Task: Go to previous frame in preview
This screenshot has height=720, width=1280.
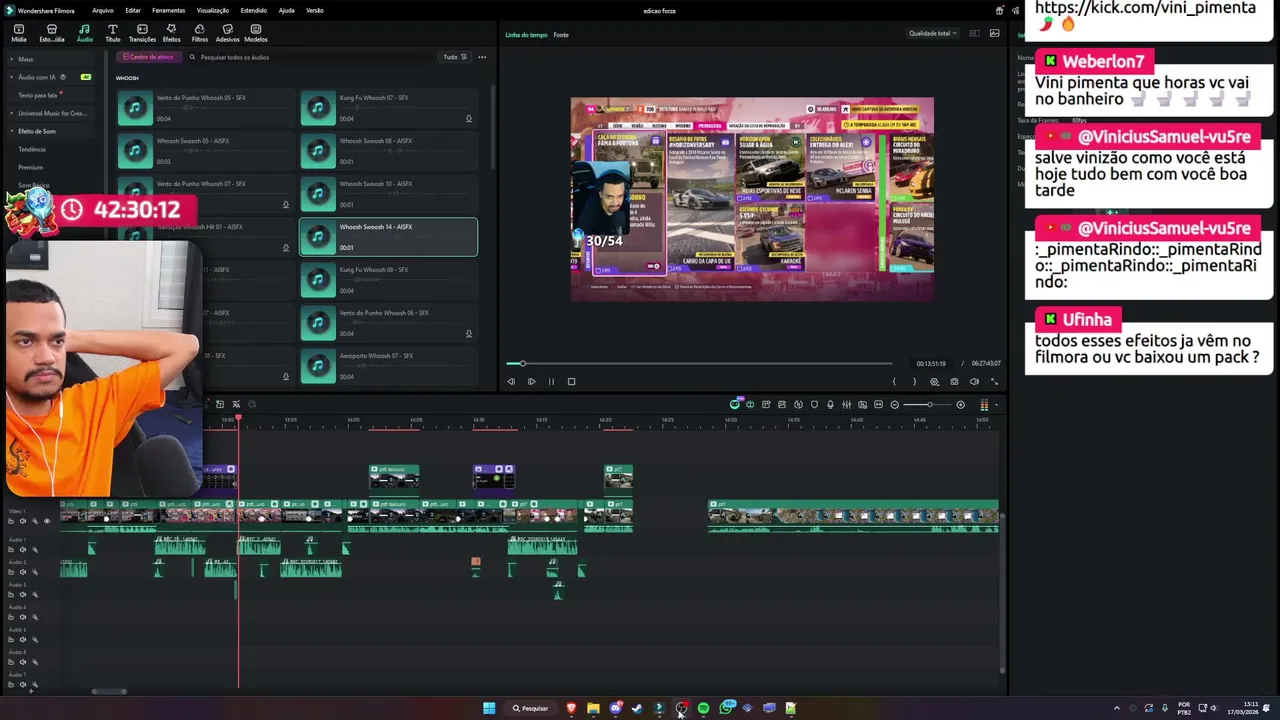Action: tap(511, 381)
